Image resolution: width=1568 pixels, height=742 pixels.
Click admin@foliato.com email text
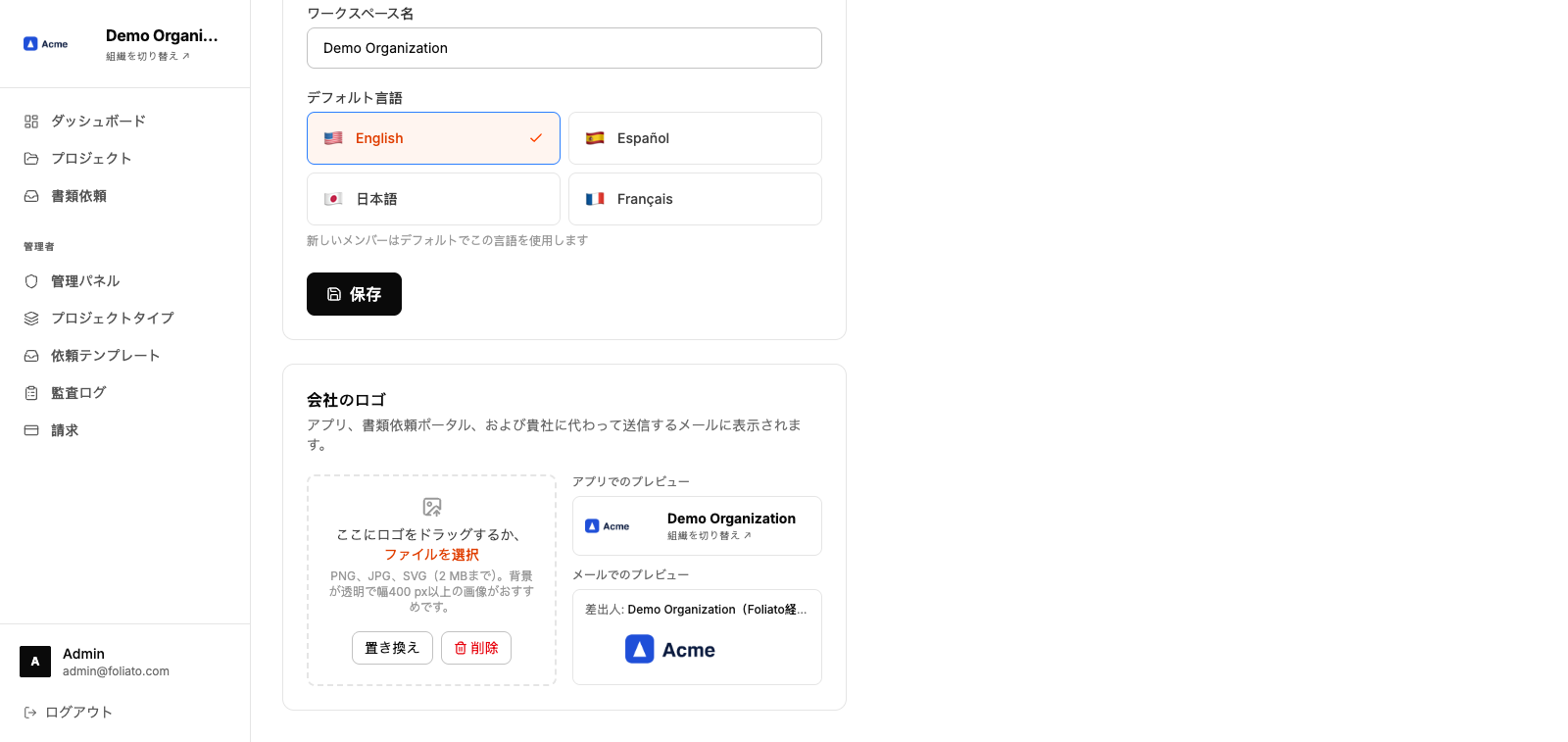[x=116, y=671]
